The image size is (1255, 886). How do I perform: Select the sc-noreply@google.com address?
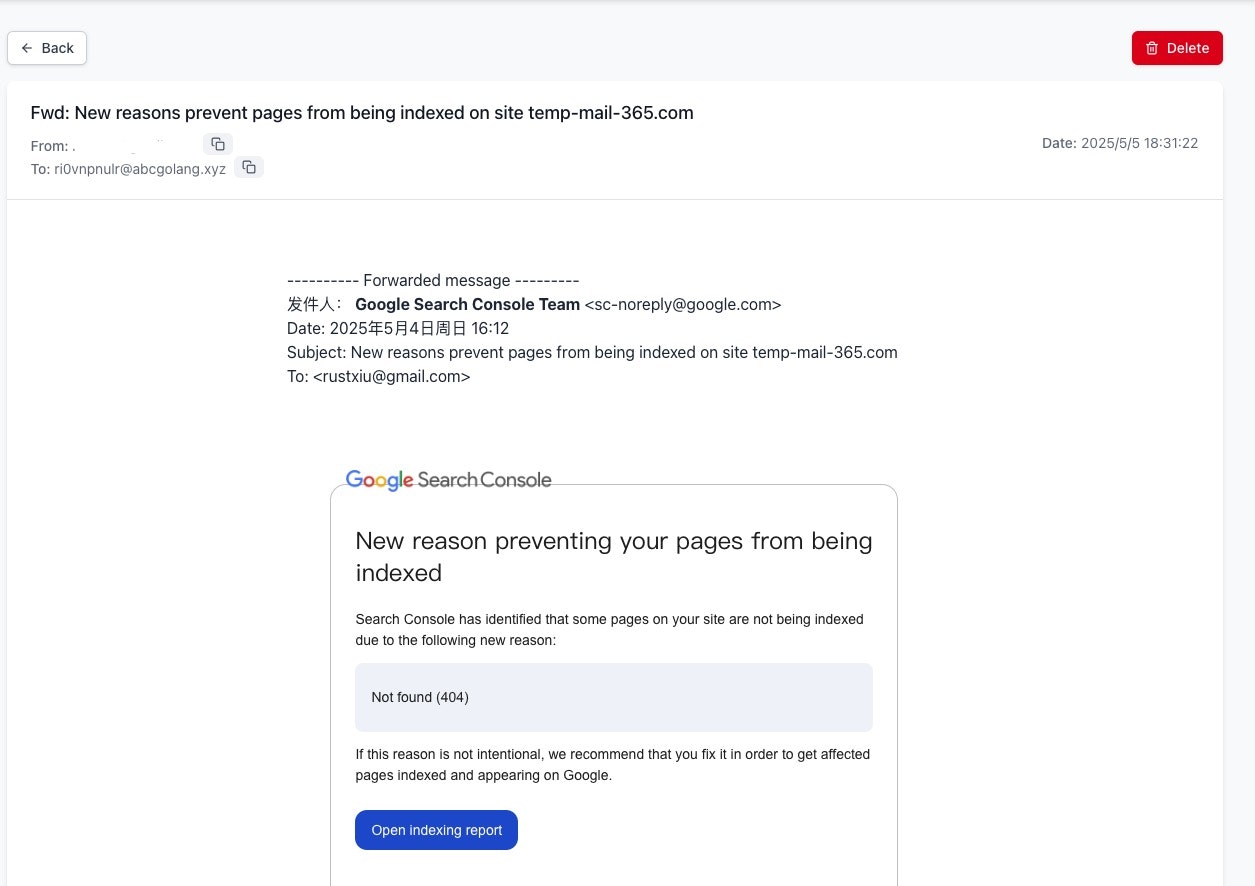click(x=683, y=304)
